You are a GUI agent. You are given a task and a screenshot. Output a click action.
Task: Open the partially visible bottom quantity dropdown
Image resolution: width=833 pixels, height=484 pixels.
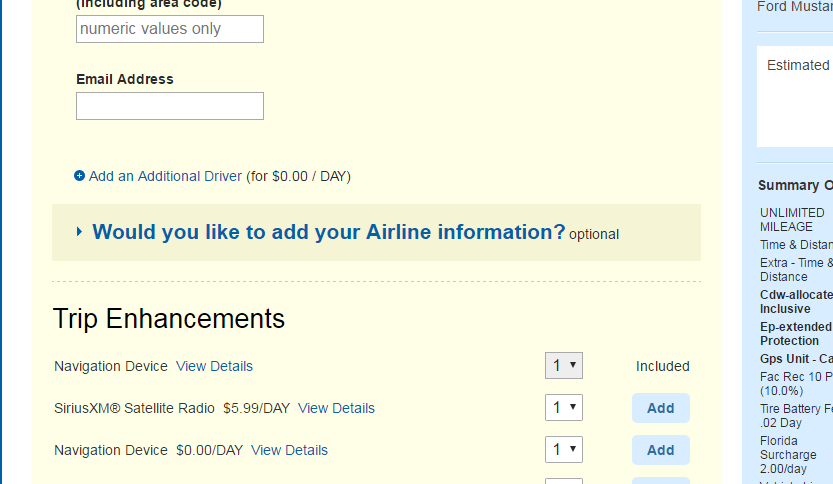tap(564, 481)
